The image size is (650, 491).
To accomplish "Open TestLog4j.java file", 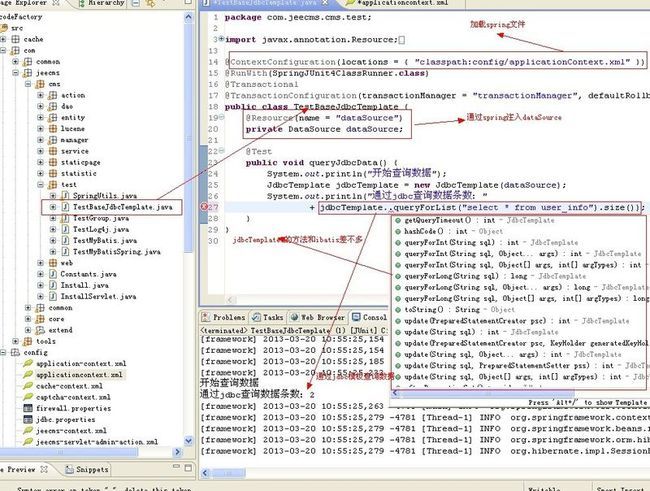I will point(101,229).
